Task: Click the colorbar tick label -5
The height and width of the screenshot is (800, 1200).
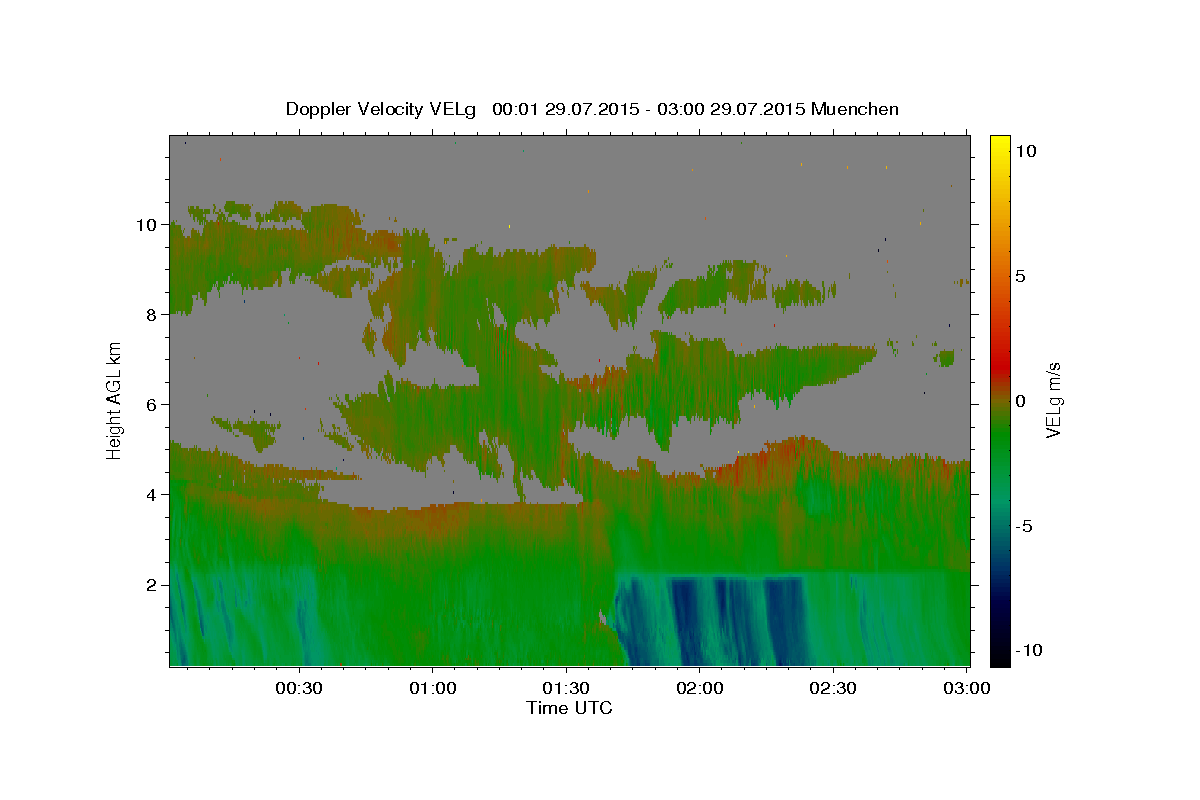Action: tap(1025, 526)
